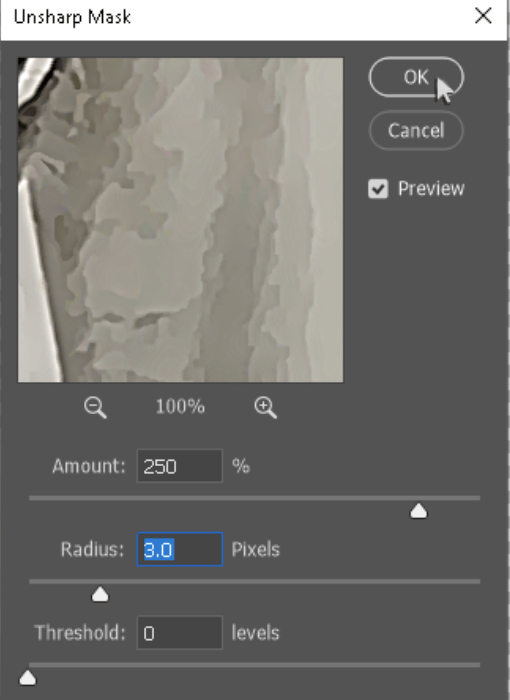
Task: Select the Threshold levels input field
Action: point(180,633)
